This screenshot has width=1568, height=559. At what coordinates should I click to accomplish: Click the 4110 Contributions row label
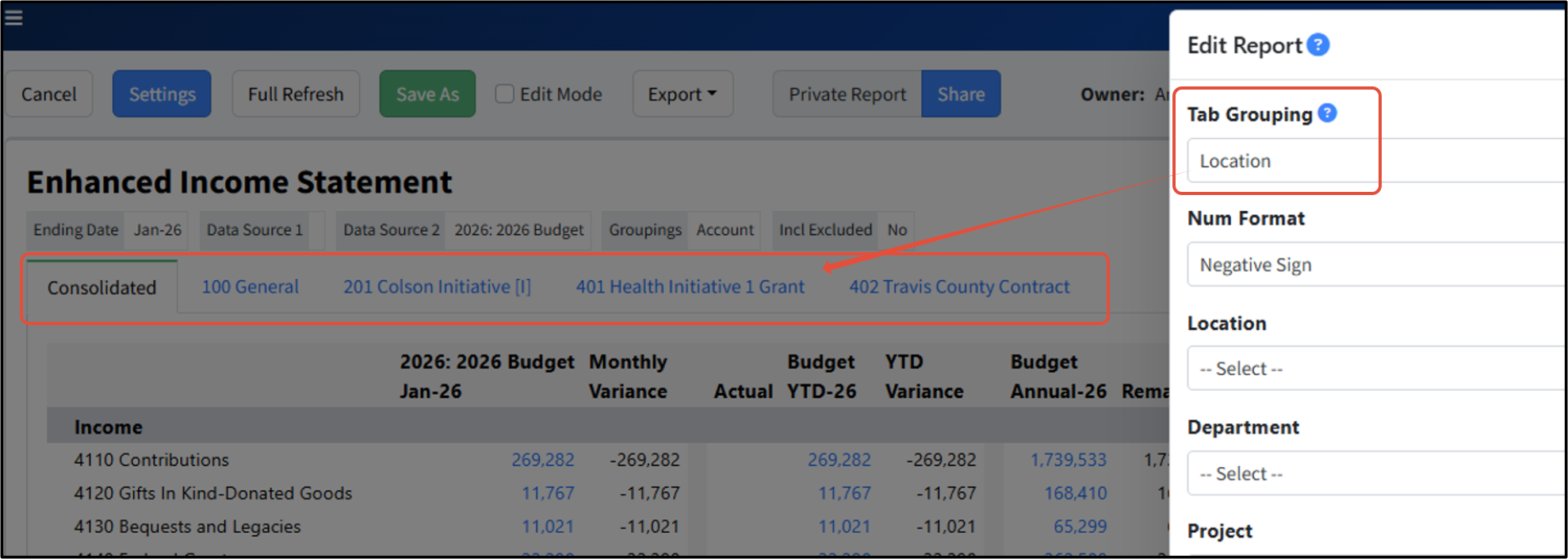coord(151,460)
